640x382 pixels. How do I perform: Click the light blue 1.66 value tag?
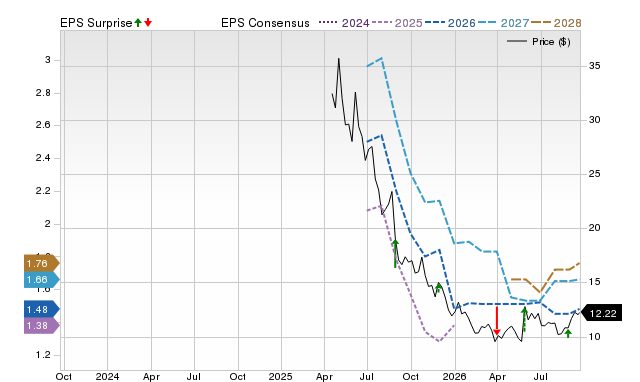[x=41, y=280]
